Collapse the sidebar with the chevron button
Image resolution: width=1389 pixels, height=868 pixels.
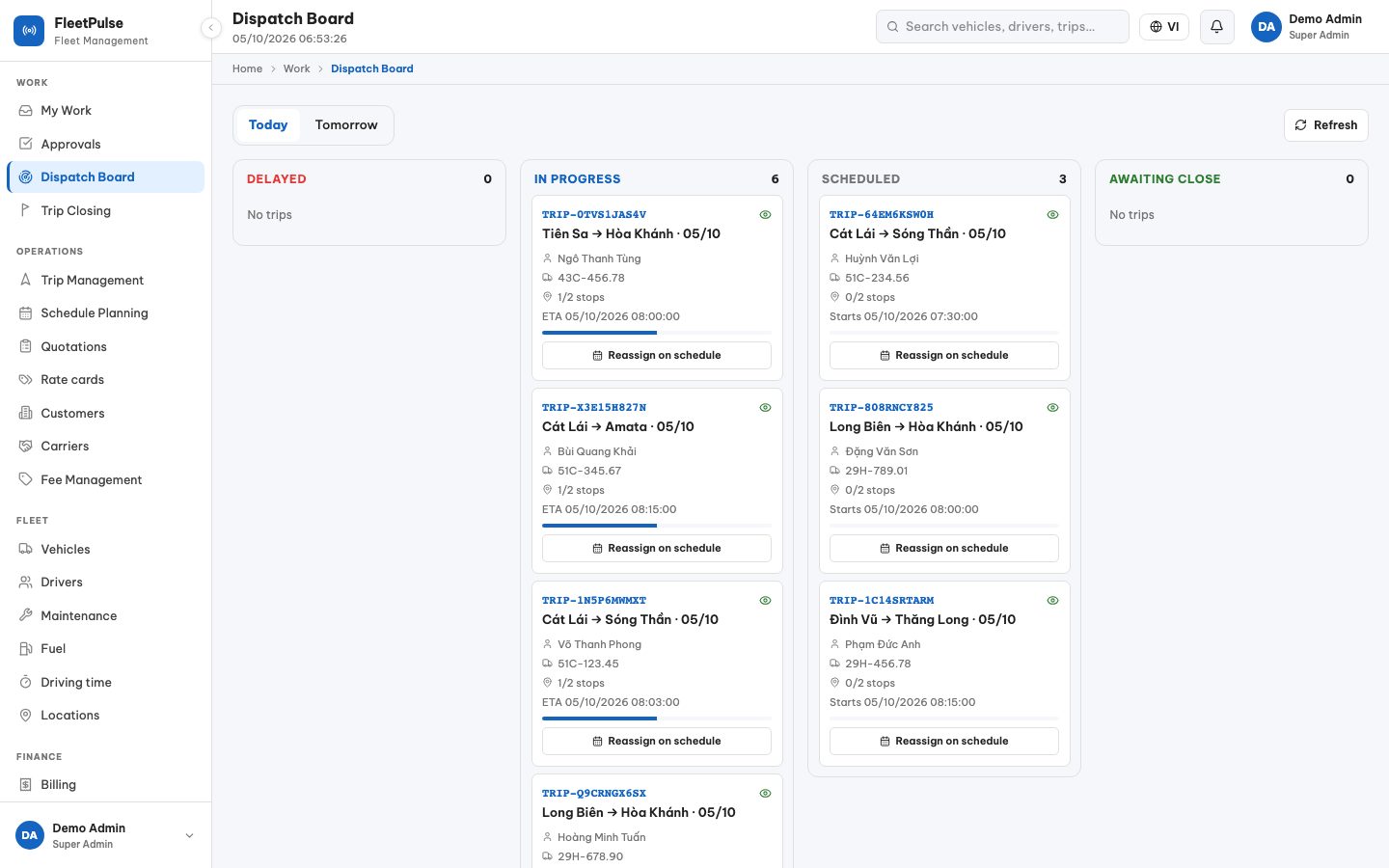(211, 28)
